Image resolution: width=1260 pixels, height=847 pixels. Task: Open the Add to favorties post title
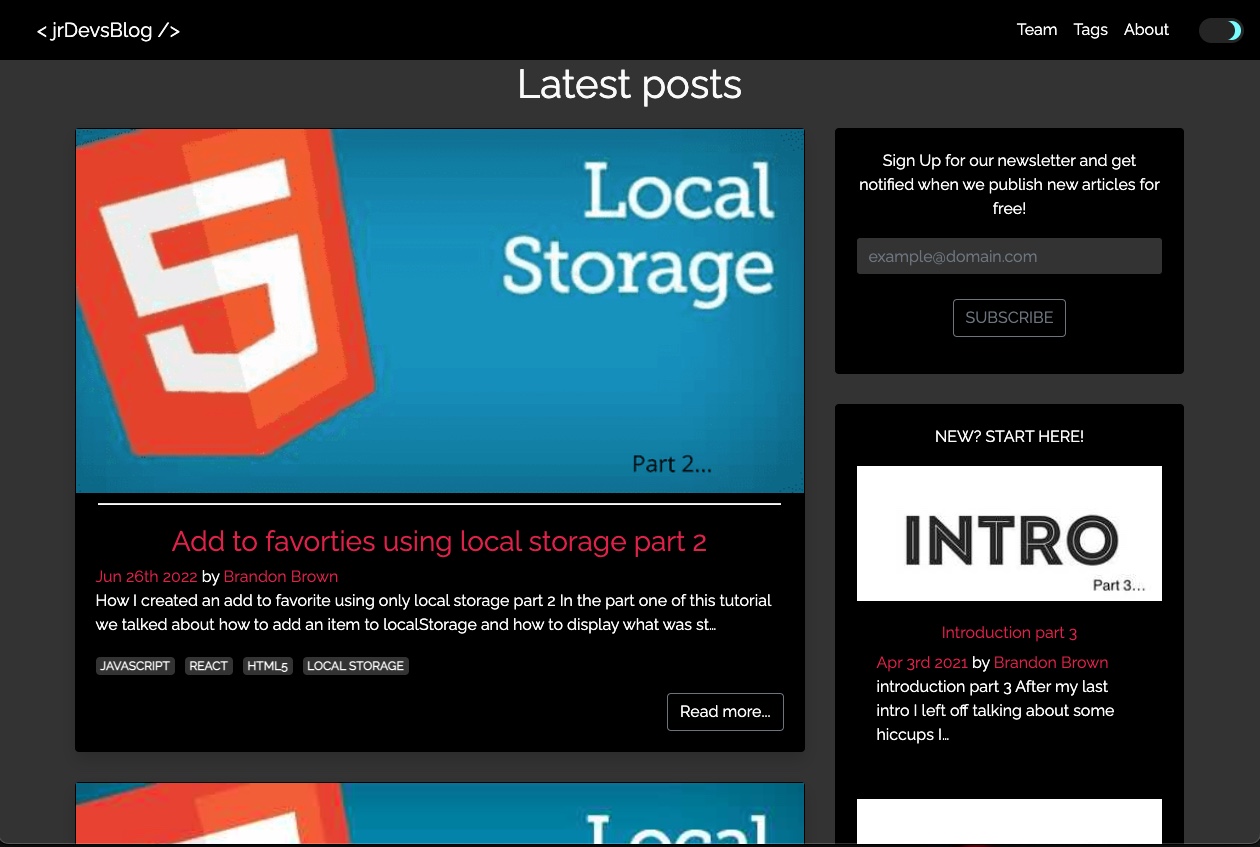coord(439,541)
